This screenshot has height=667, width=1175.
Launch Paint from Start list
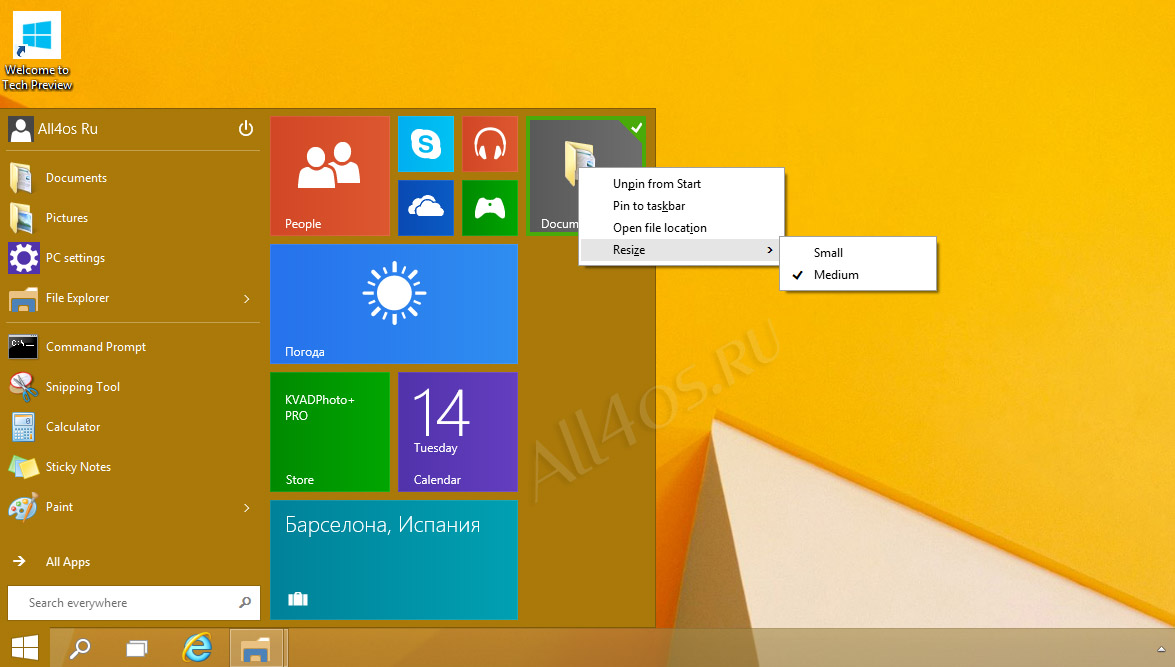pos(133,507)
